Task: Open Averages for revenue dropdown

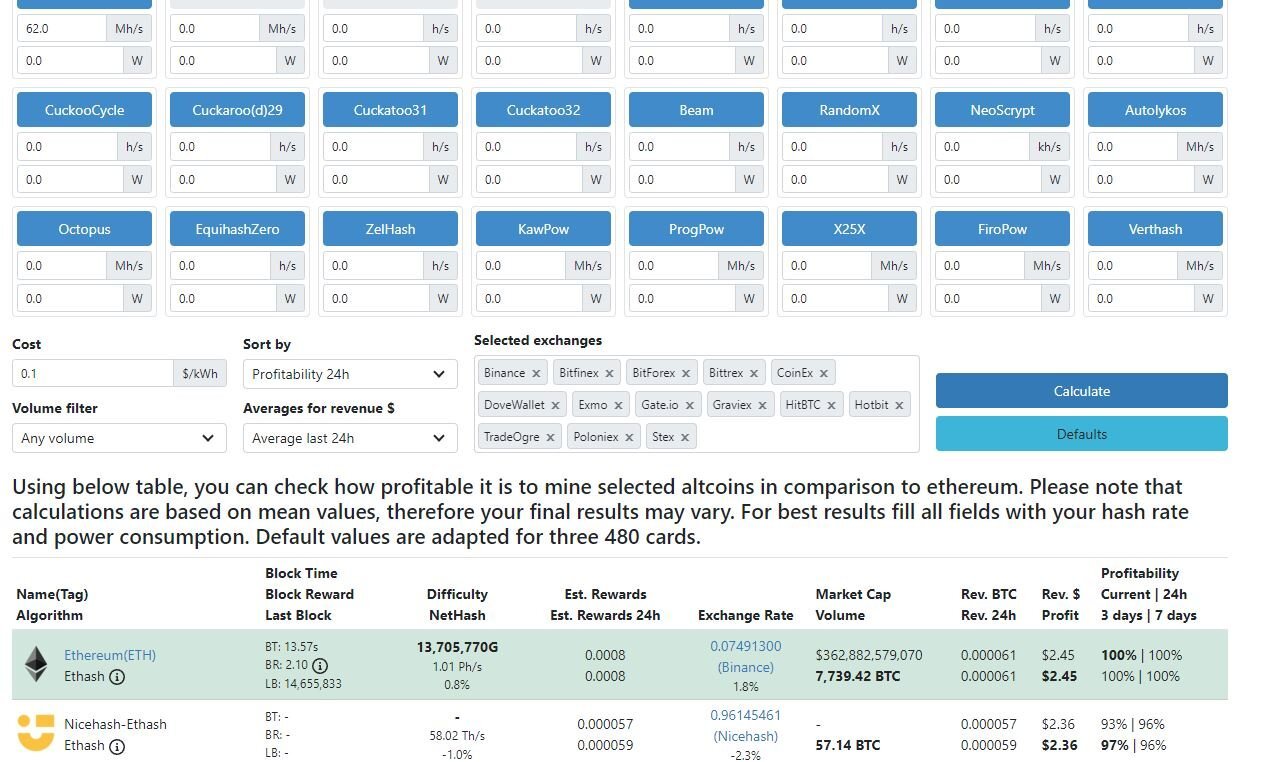Action: click(x=350, y=438)
